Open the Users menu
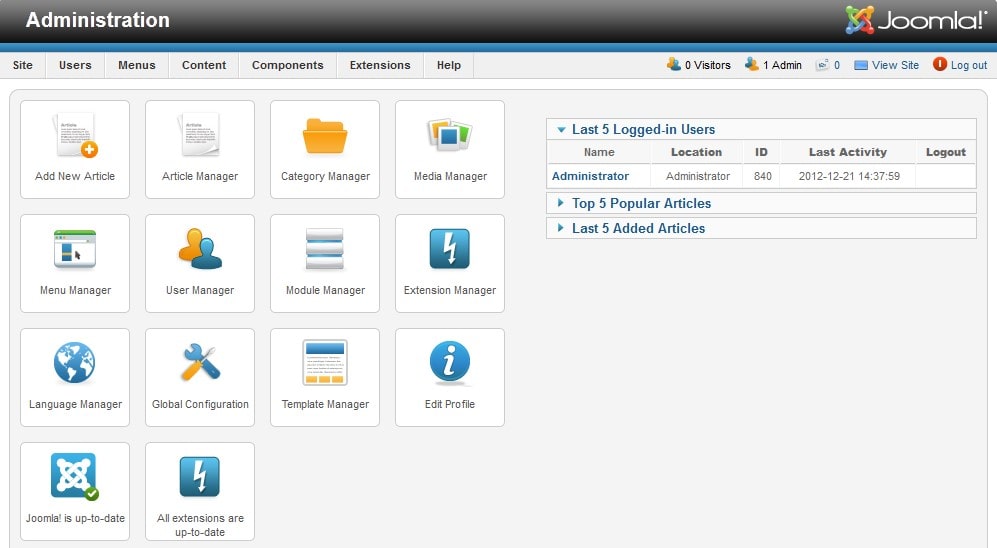The height and width of the screenshot is (548, 997). [75, 65]
